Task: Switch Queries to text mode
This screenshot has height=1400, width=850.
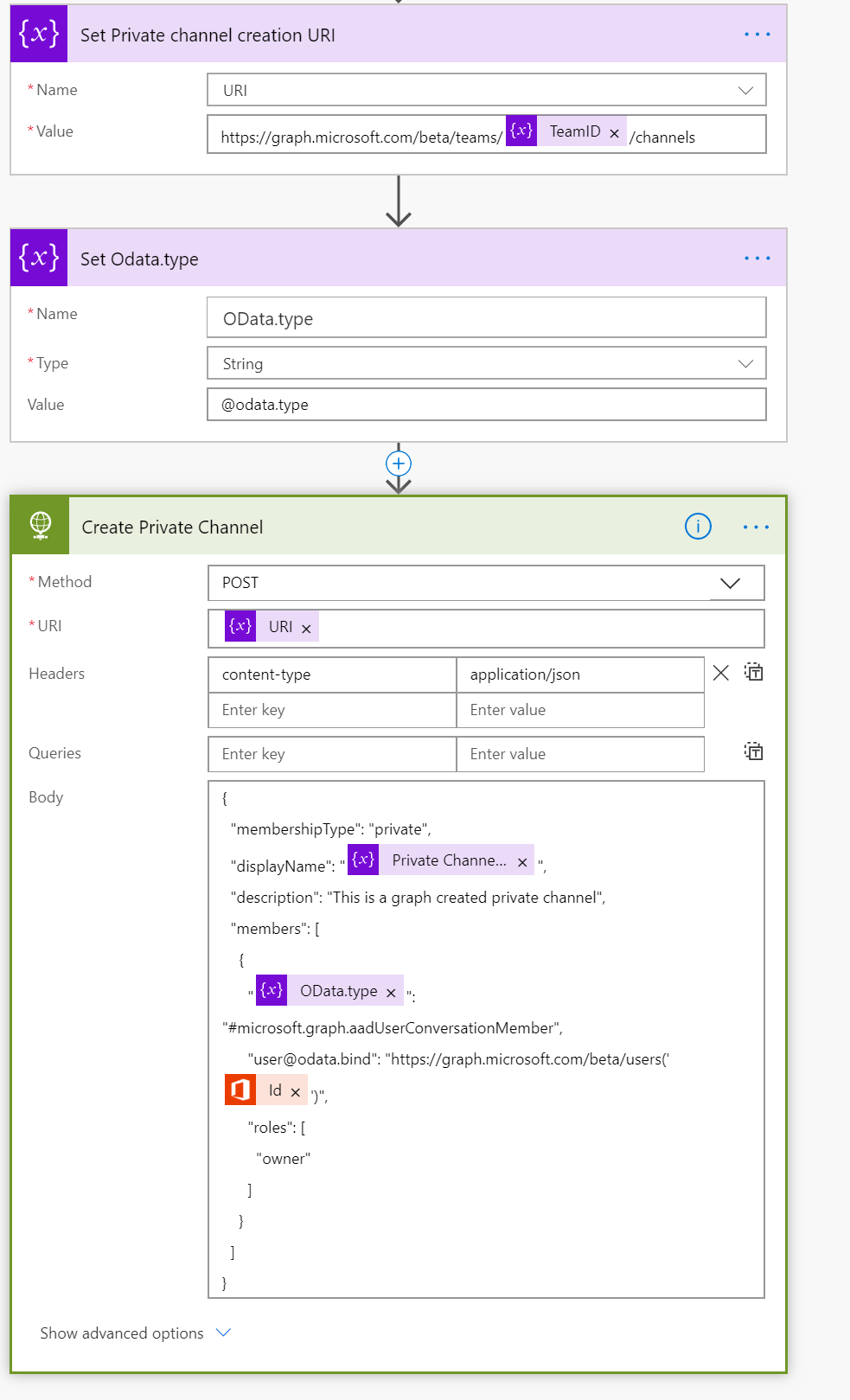Action: pos(754,751)
